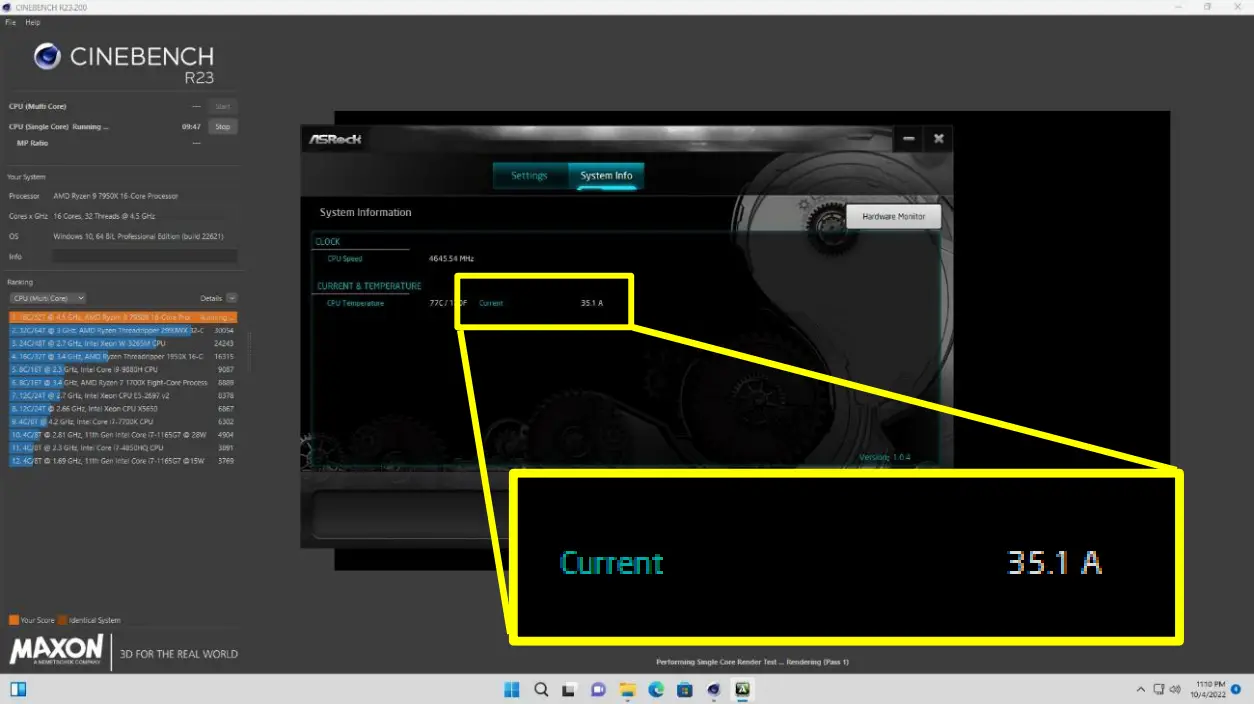Stop the running CPU Single Core test
This screenshot has height=704, width=1254.
(x=222, y=126)
